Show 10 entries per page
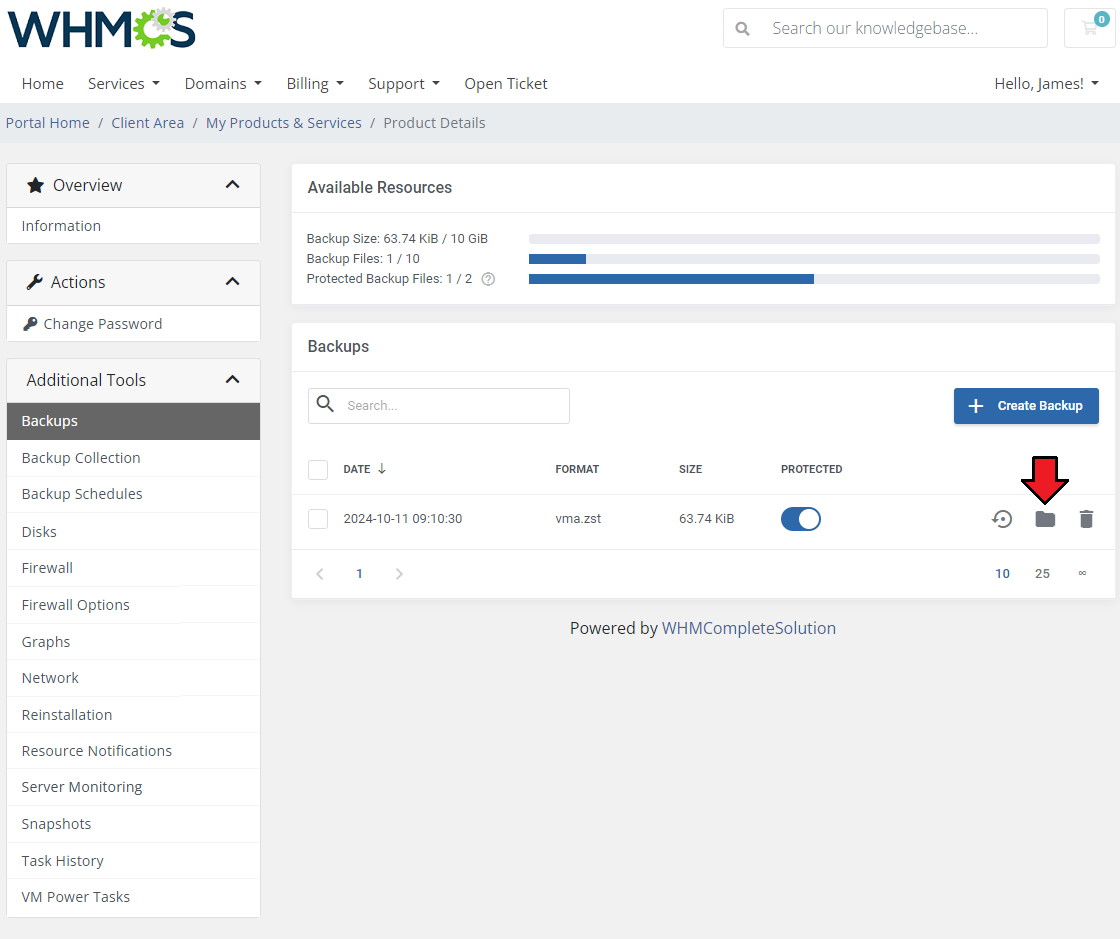This screenshot has height=939, width=1120. point(1002,574)
